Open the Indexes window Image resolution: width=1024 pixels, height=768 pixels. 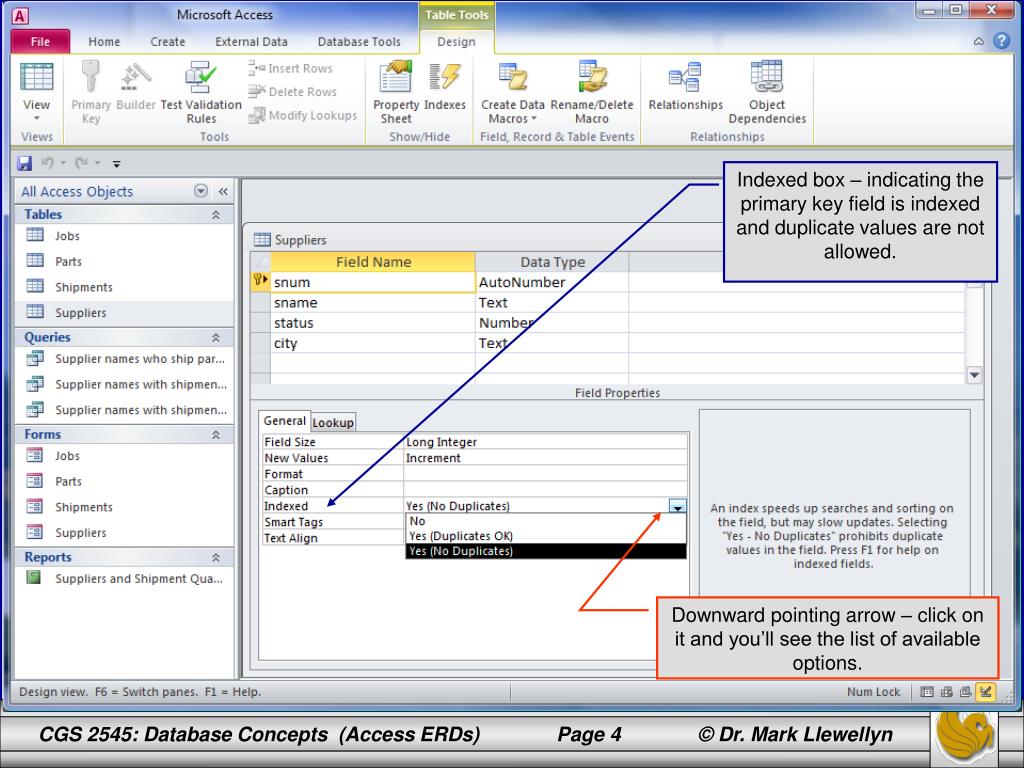pos(445,86)
